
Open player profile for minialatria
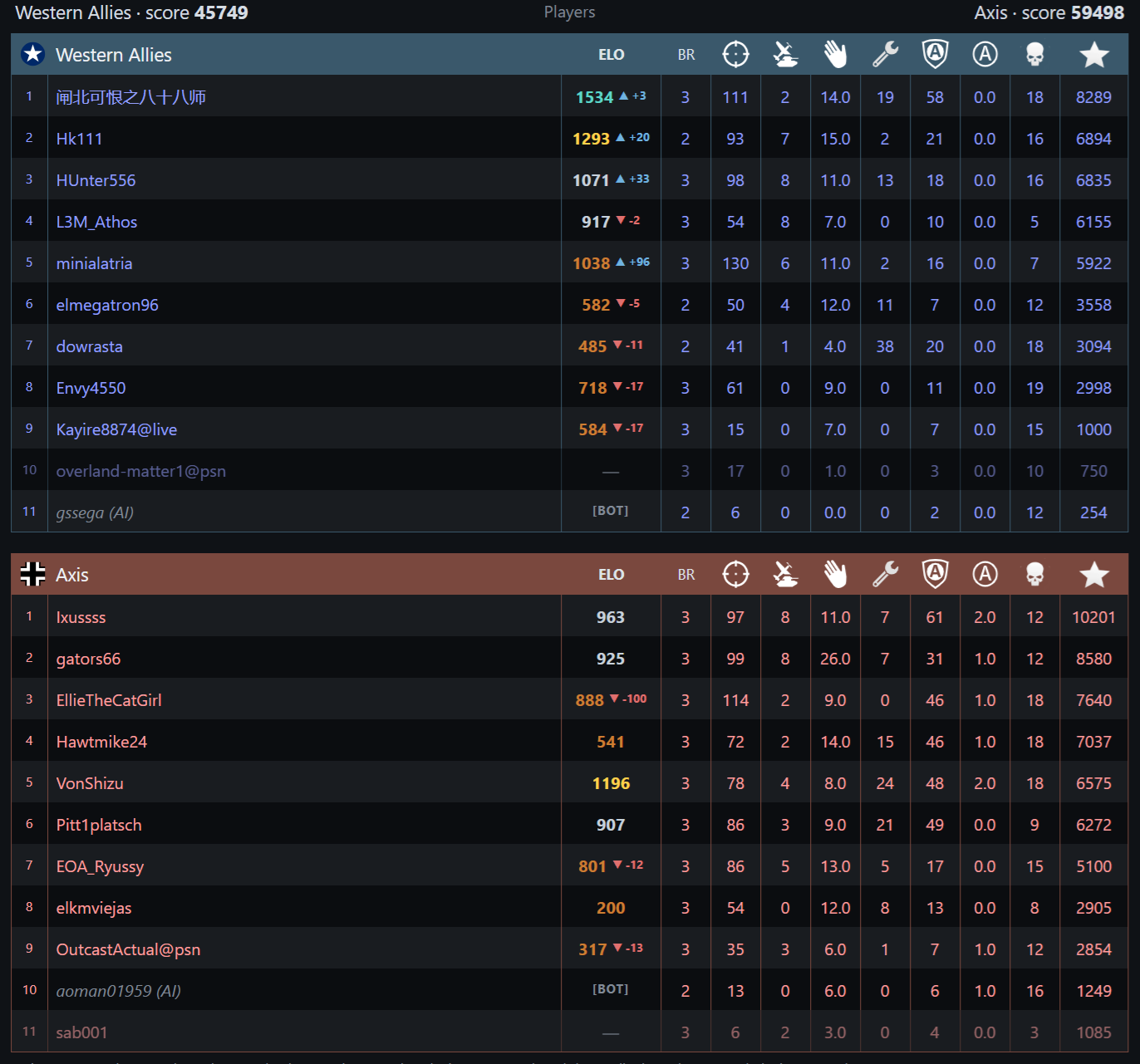tap(94, 263)
